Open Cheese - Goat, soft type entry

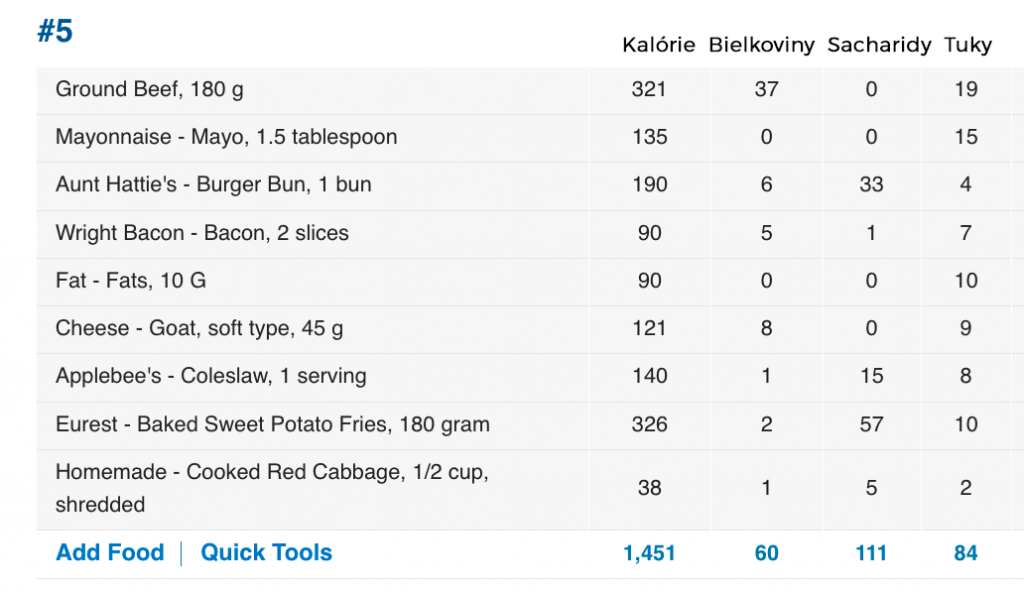click(199, 328)
